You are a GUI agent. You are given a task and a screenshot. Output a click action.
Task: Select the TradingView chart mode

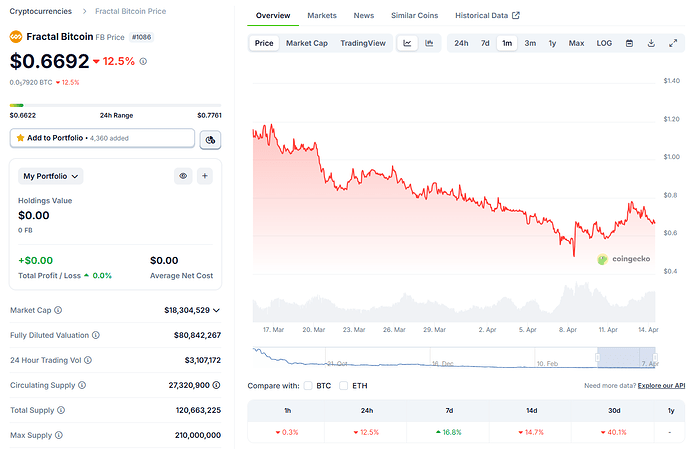click(363, 43)
